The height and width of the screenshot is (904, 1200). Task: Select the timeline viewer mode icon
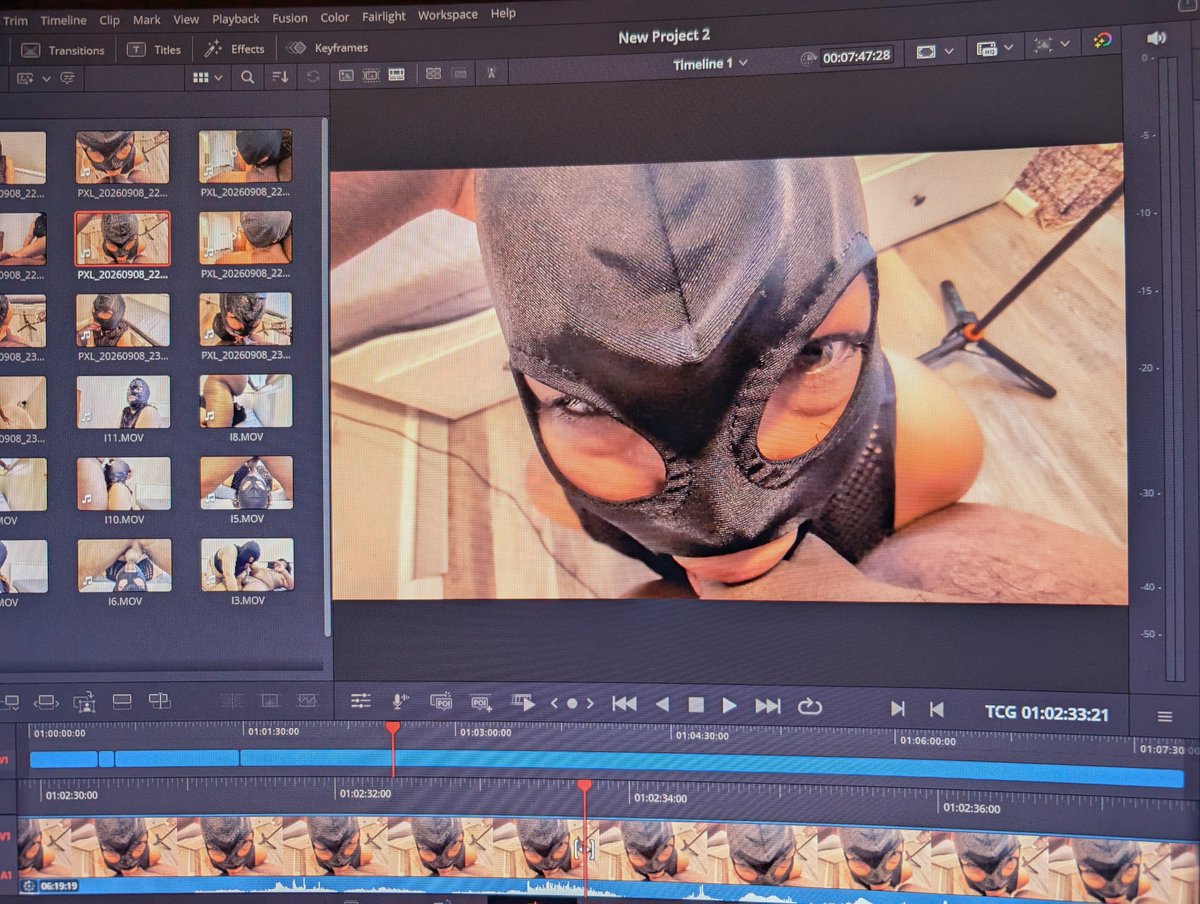396,74
